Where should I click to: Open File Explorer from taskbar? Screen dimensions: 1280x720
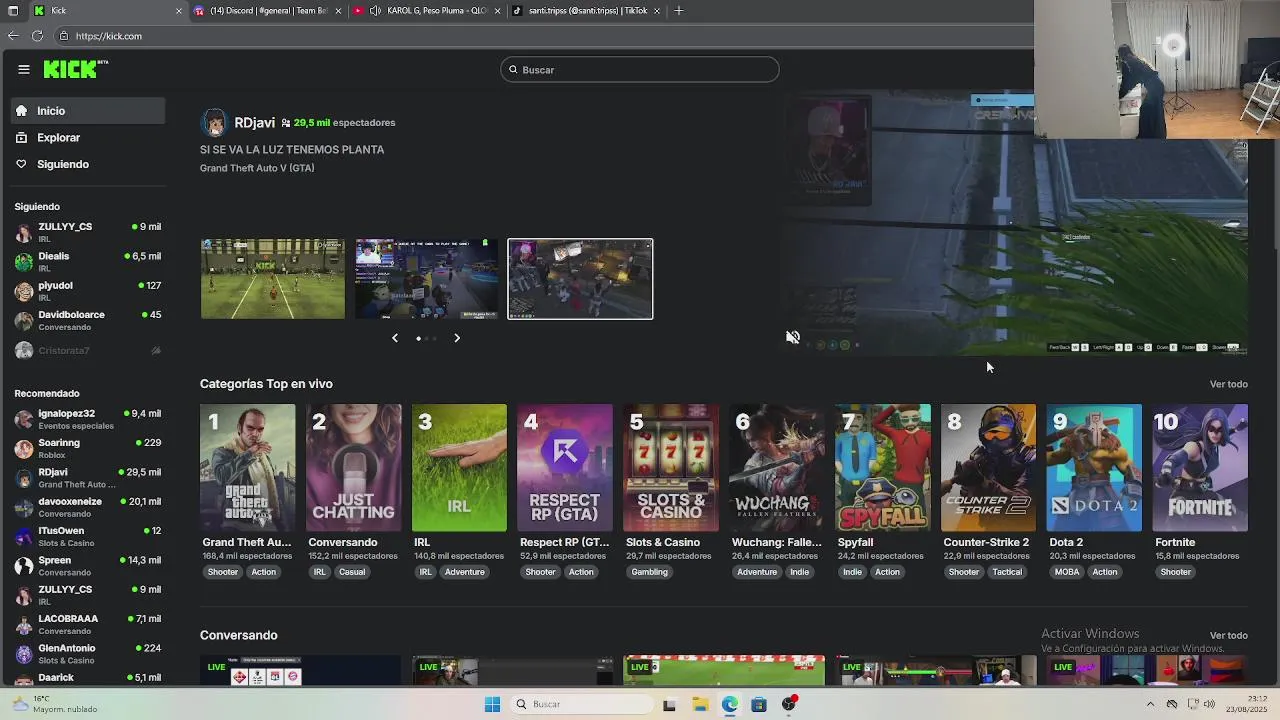(700, 704)
